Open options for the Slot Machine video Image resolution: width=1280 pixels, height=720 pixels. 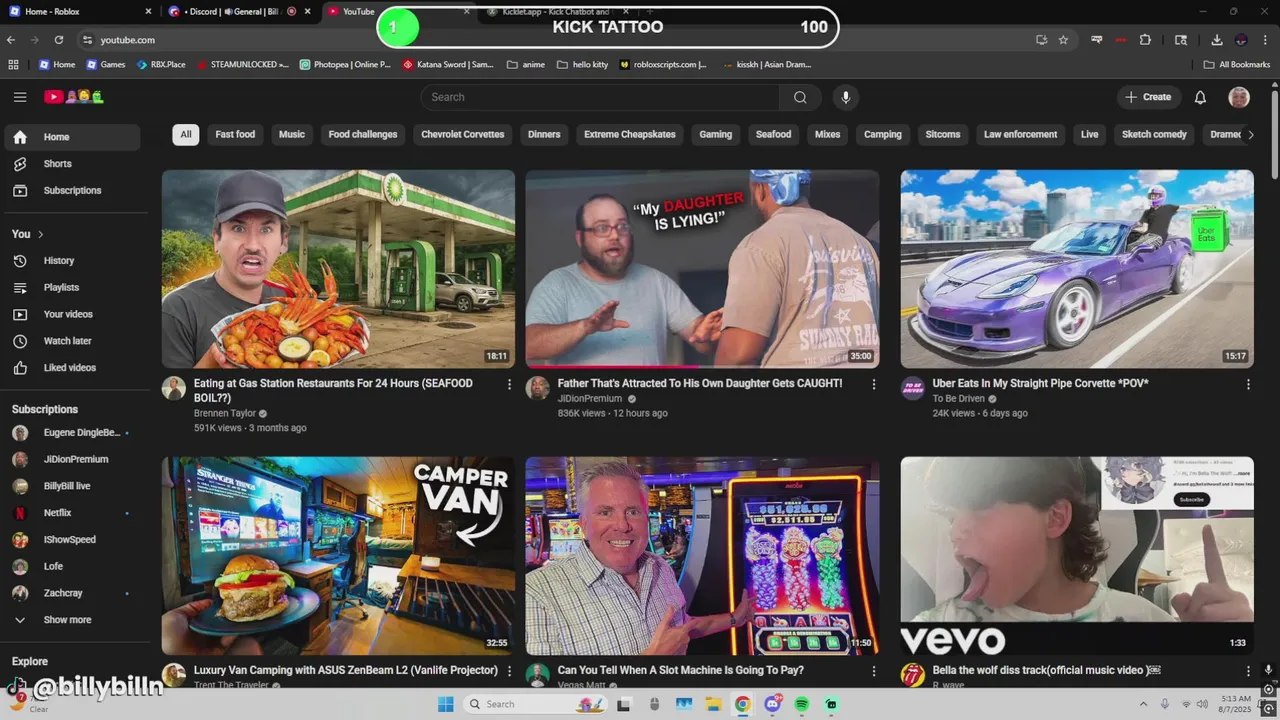pyautogui.click(x=873, y=671)
